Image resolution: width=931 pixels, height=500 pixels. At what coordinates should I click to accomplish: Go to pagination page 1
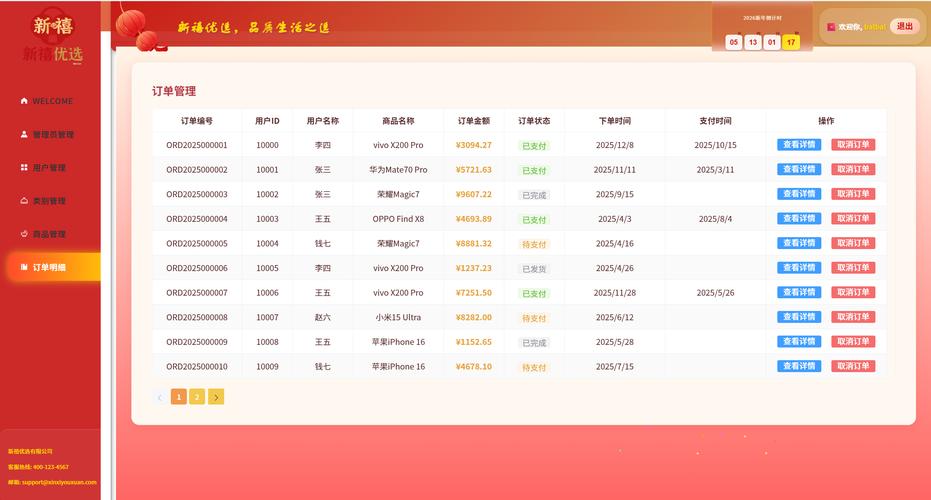pos(178,397)
